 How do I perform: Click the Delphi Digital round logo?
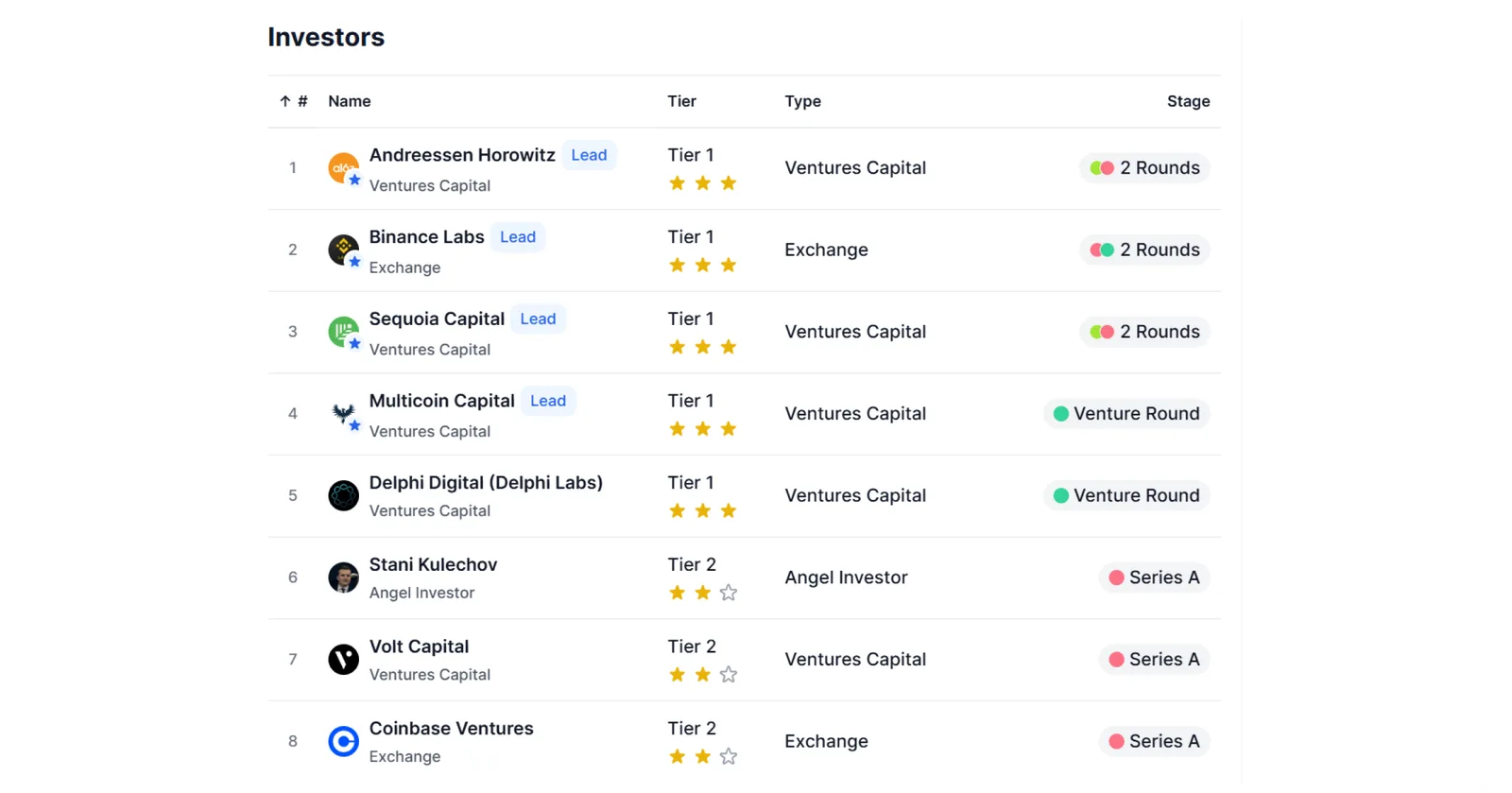pyautogui.click(x=343, y=495)
